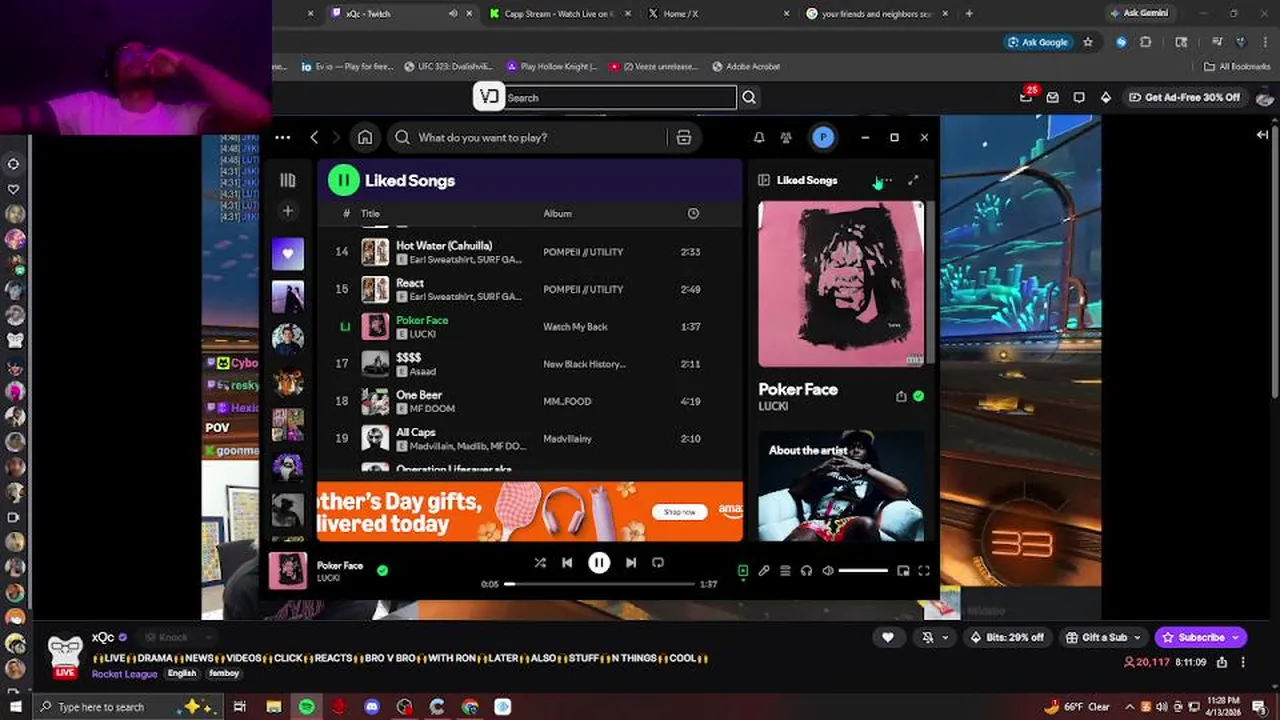The width and height of the screenshot is (1280, 720).
Task: Skip to previous track in Spotify
Action: [x=567, y=563]
